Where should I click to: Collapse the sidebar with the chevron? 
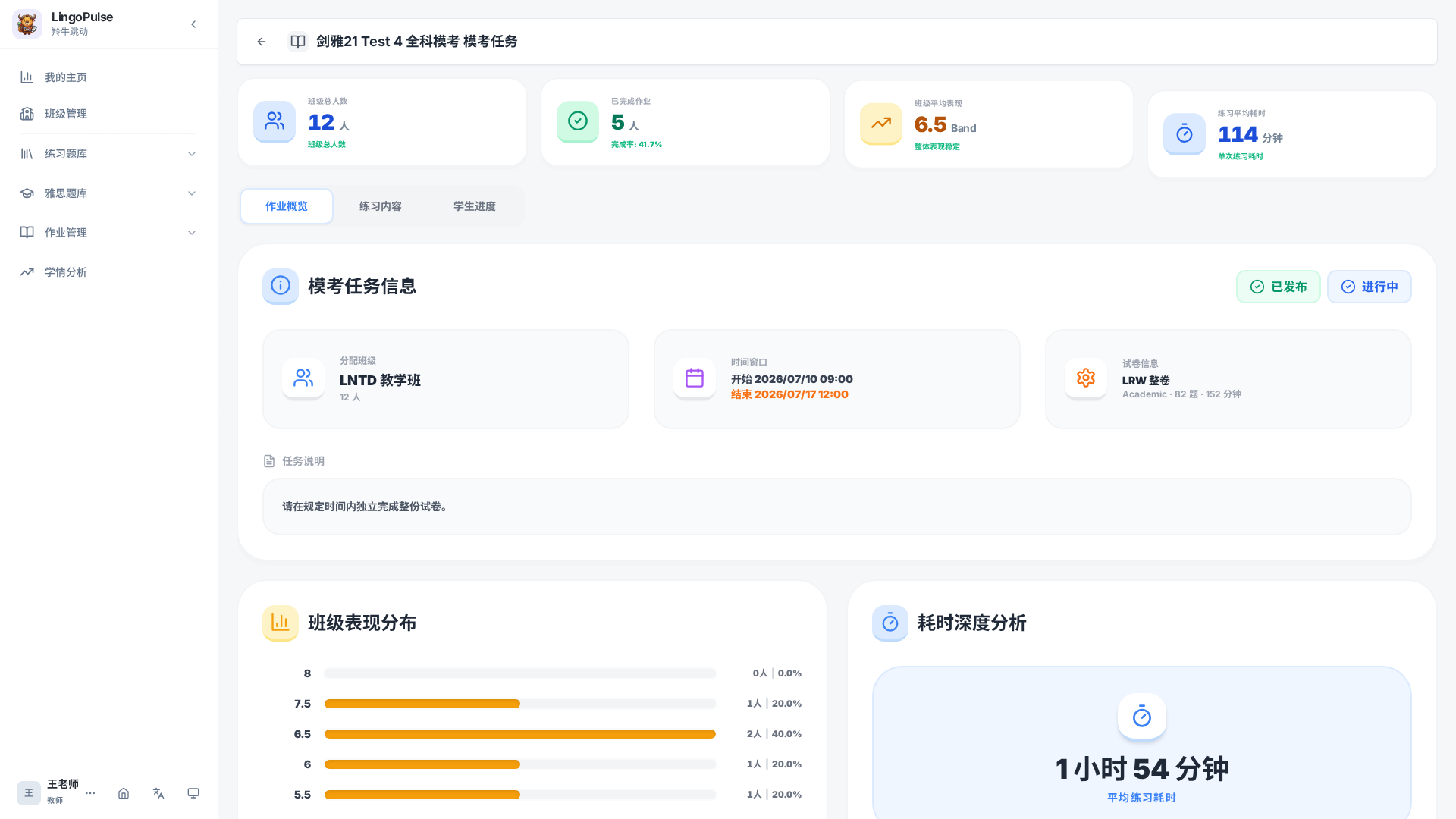tap(193, 24)
